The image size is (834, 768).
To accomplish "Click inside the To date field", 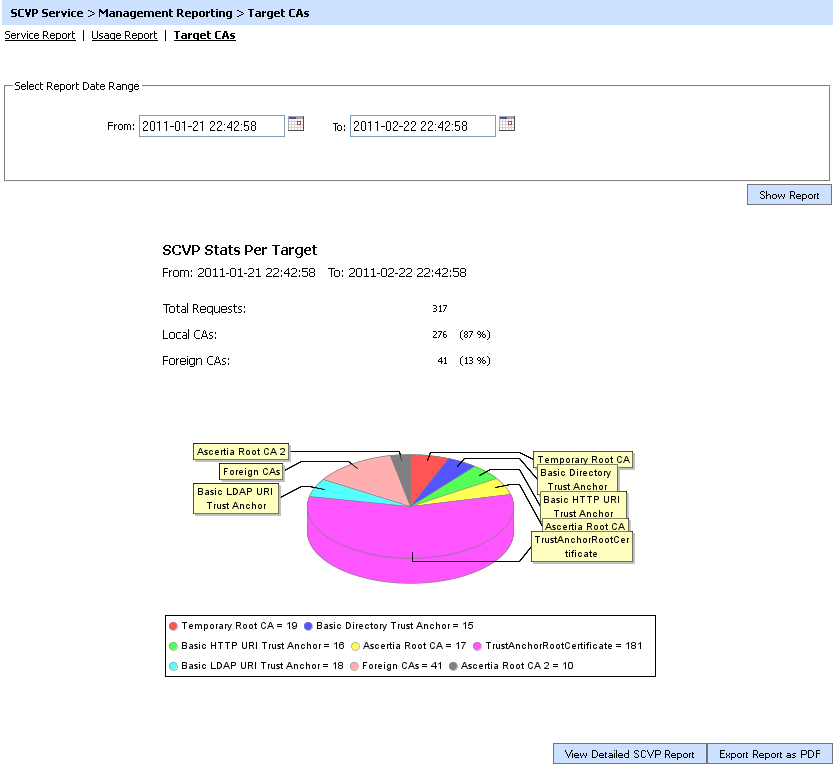I will pos(422,126).
